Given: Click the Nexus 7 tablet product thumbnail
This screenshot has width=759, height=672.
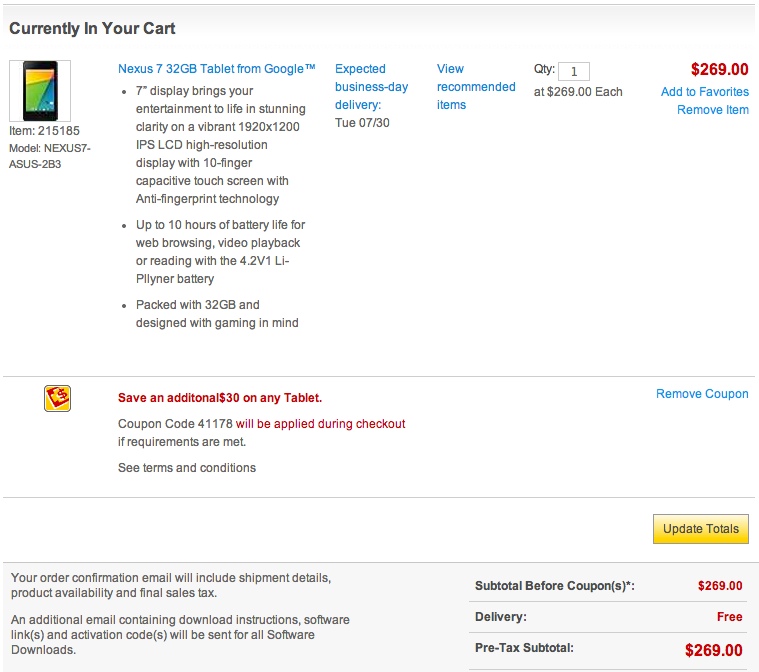Looking at the screenshot, I should 40,91.
